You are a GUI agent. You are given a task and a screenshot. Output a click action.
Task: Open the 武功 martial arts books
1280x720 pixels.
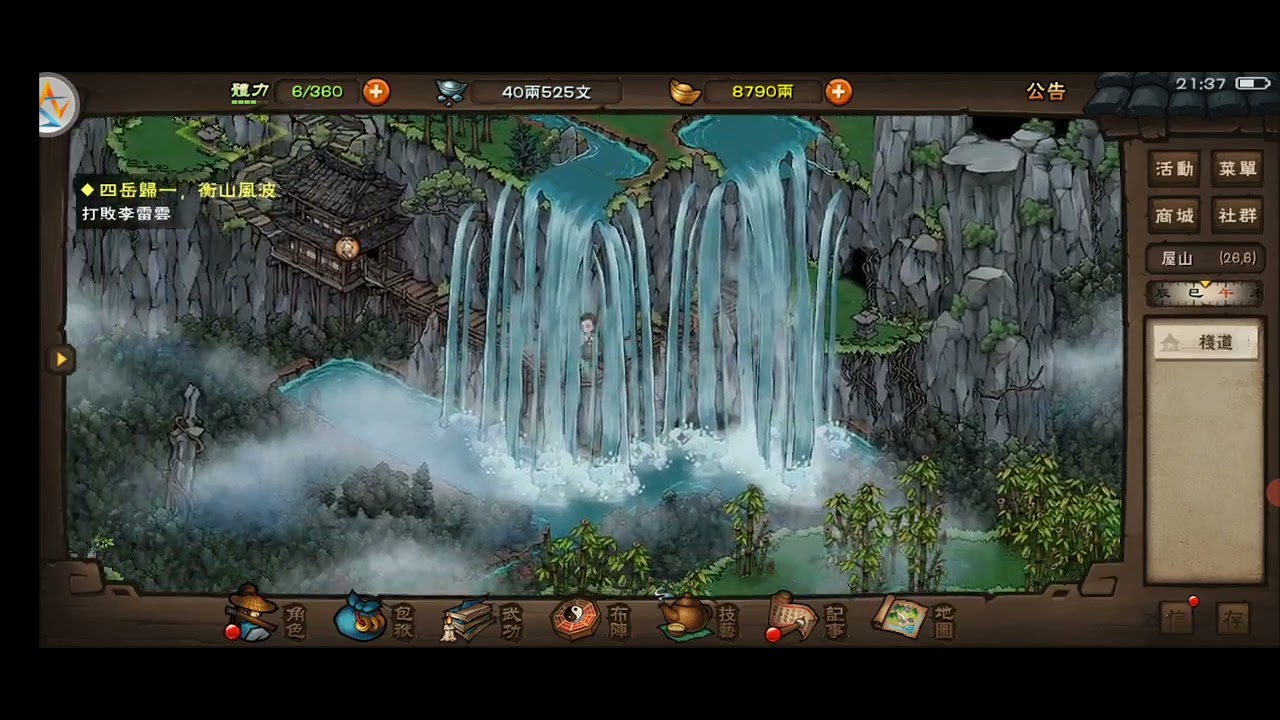483,619
